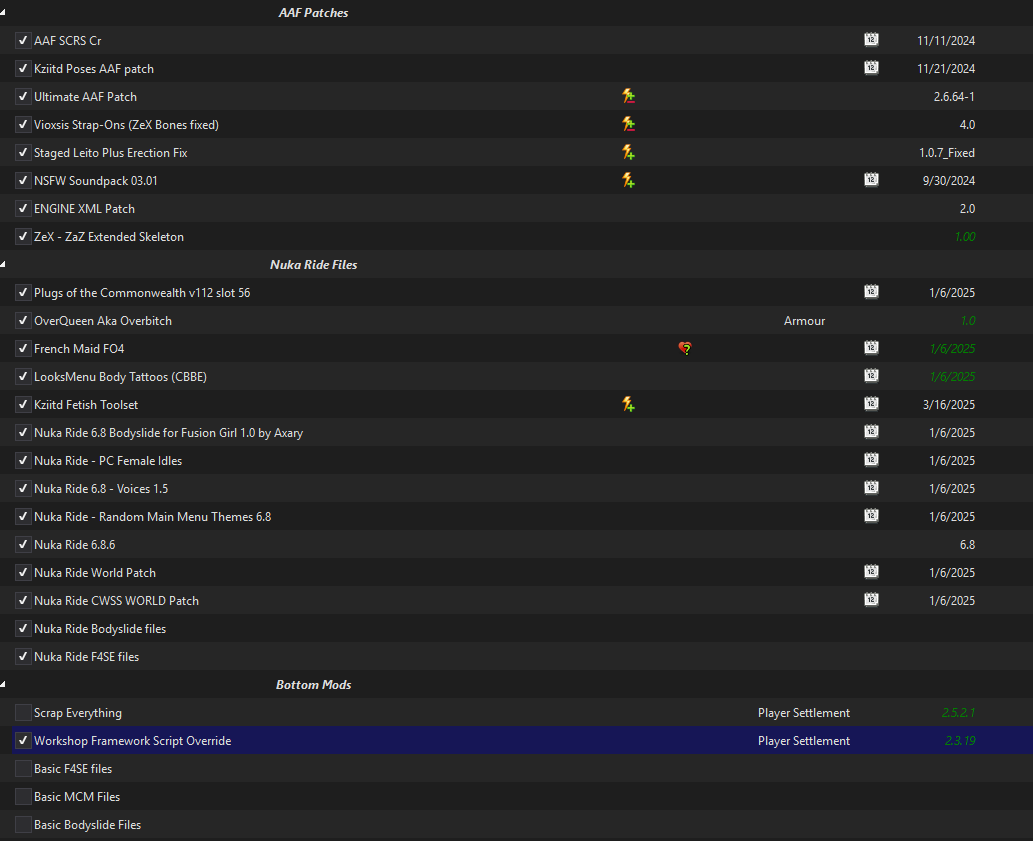
Task: Select the Bottom Mods separator title
Action: [x=314, y=684]
